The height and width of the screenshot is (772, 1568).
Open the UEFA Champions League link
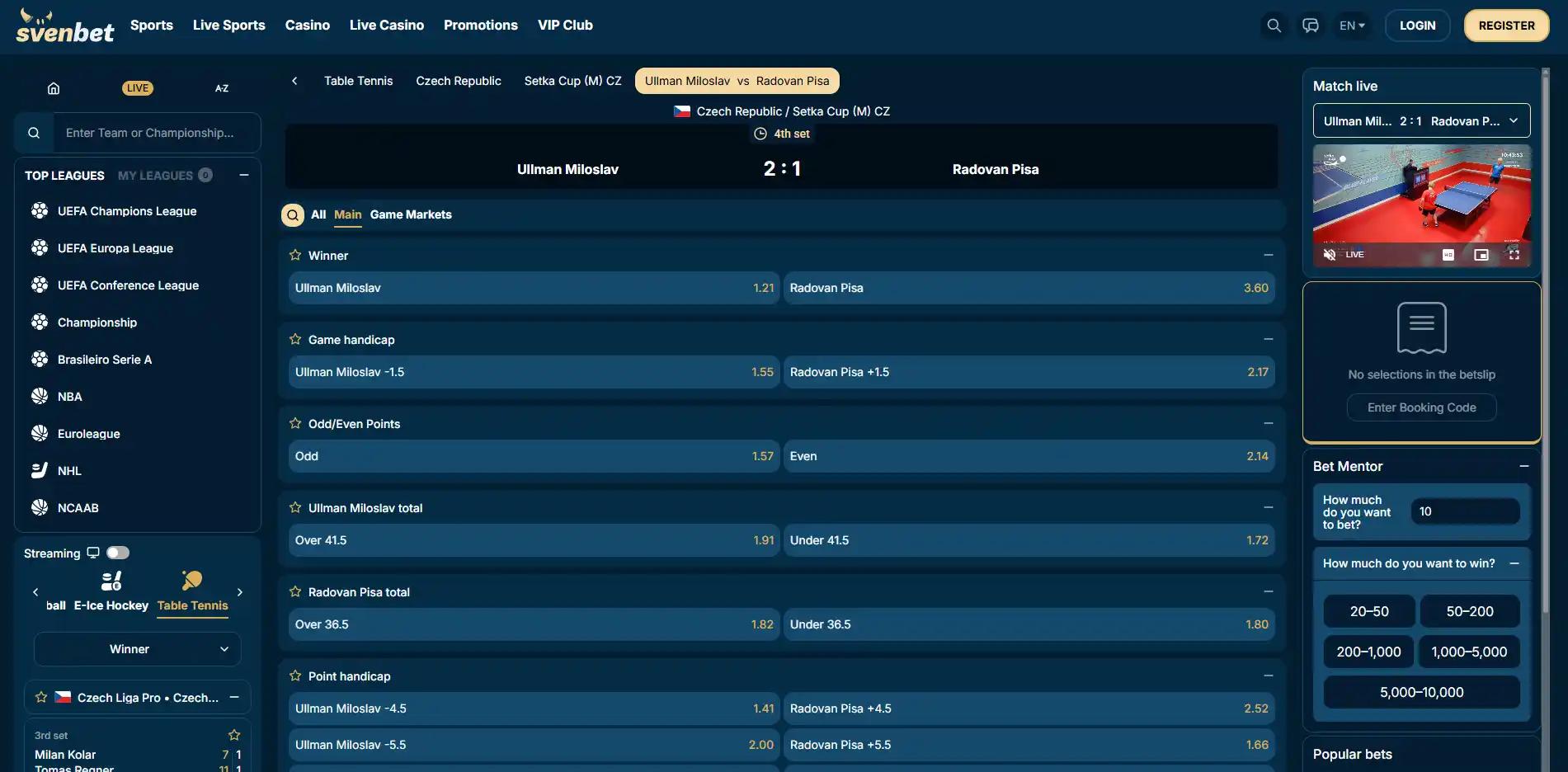click(127, 211)
